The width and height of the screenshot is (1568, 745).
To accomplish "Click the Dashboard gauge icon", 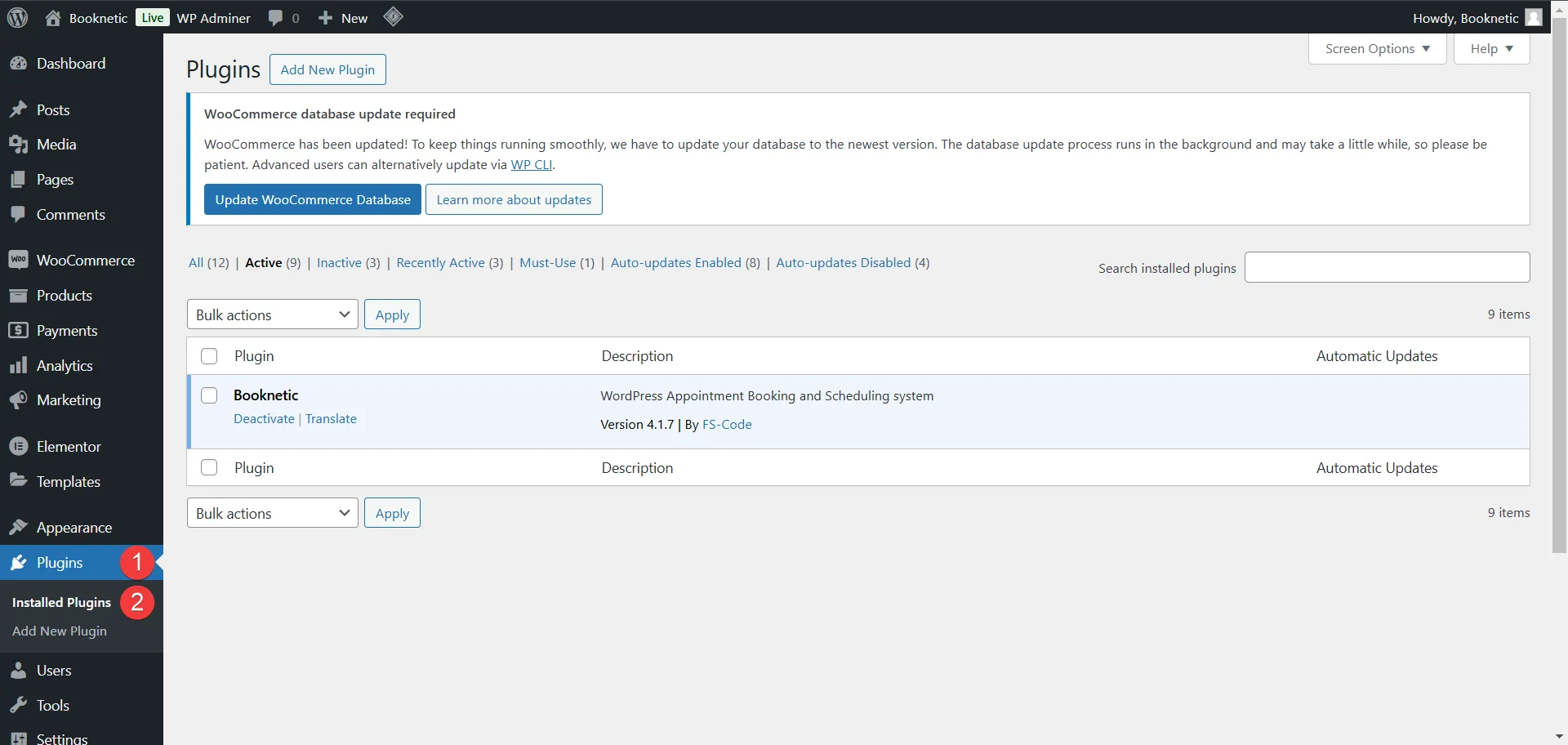I will (x=18, y=64).
